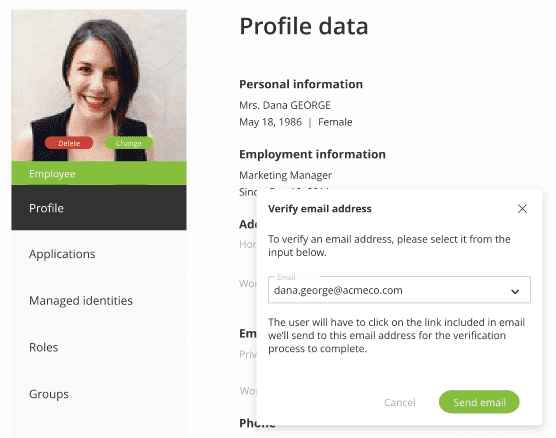The image size is (556, 438).
Task: Select the name Mrs. Dana GEORGE
Action: point(285,105)
